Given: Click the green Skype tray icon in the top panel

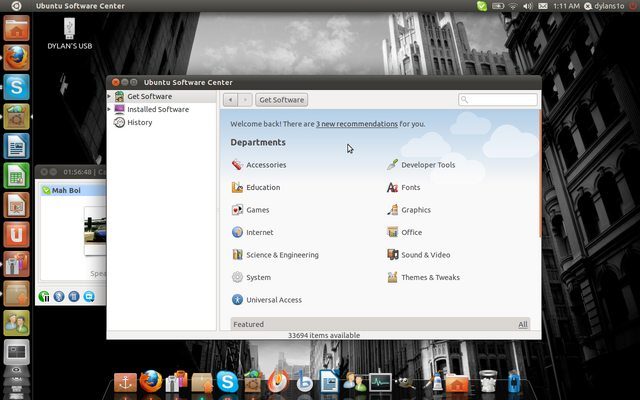Looking at the screenshot, I should click(x=482, y=6).
